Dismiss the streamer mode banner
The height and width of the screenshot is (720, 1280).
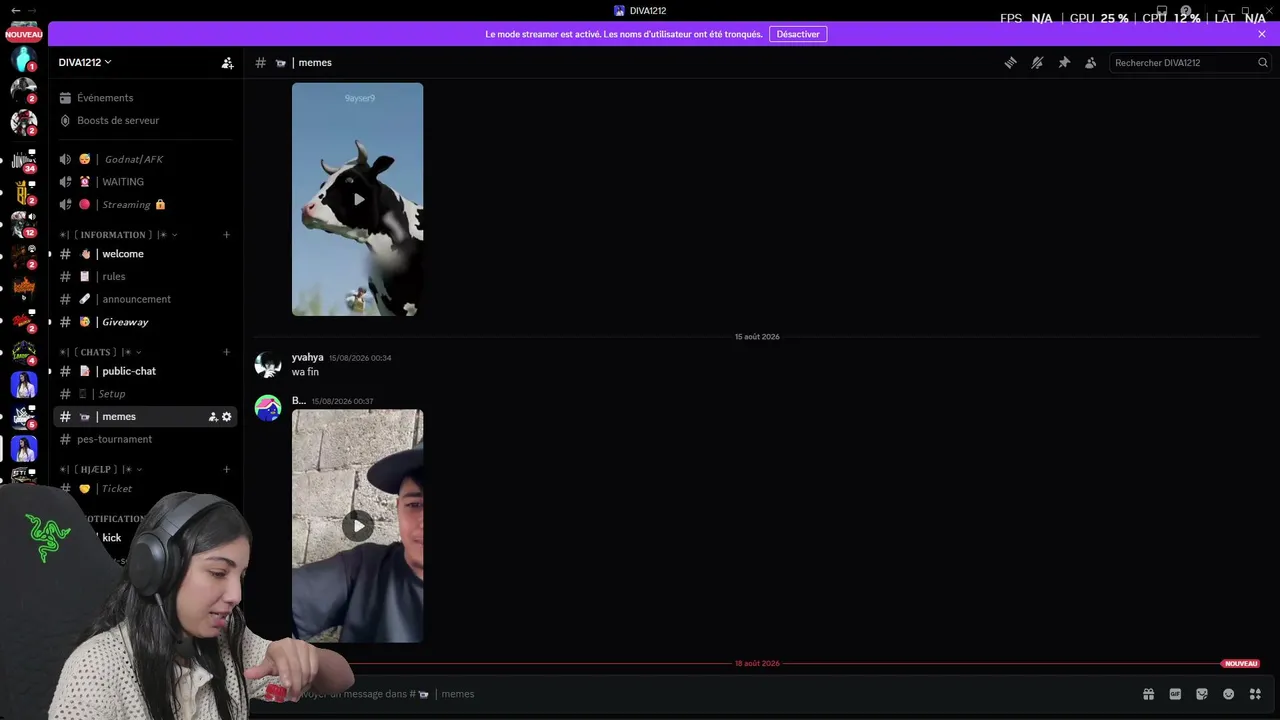1262,34
